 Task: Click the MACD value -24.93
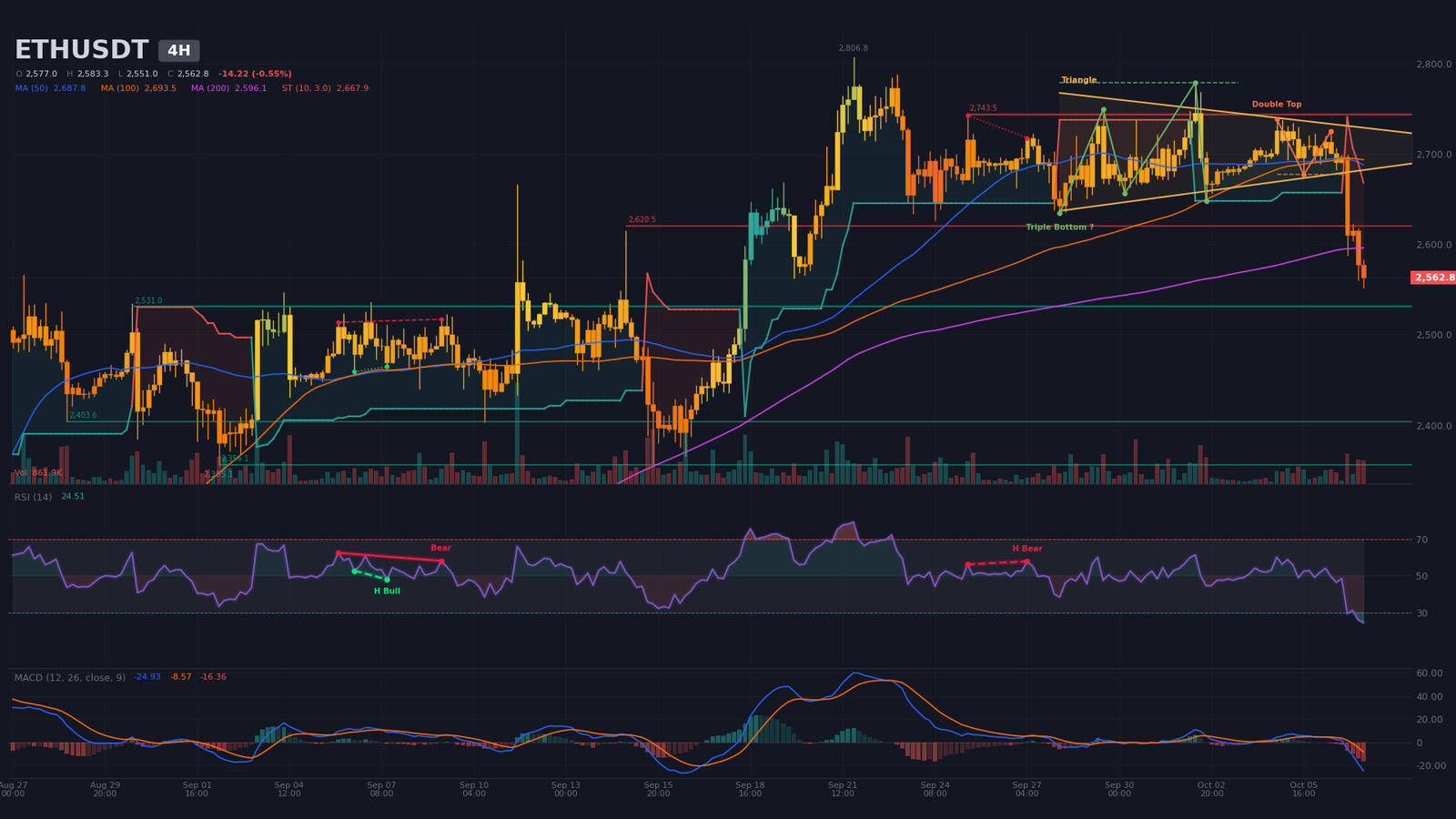pyautogui.click(x=147, y=677)
